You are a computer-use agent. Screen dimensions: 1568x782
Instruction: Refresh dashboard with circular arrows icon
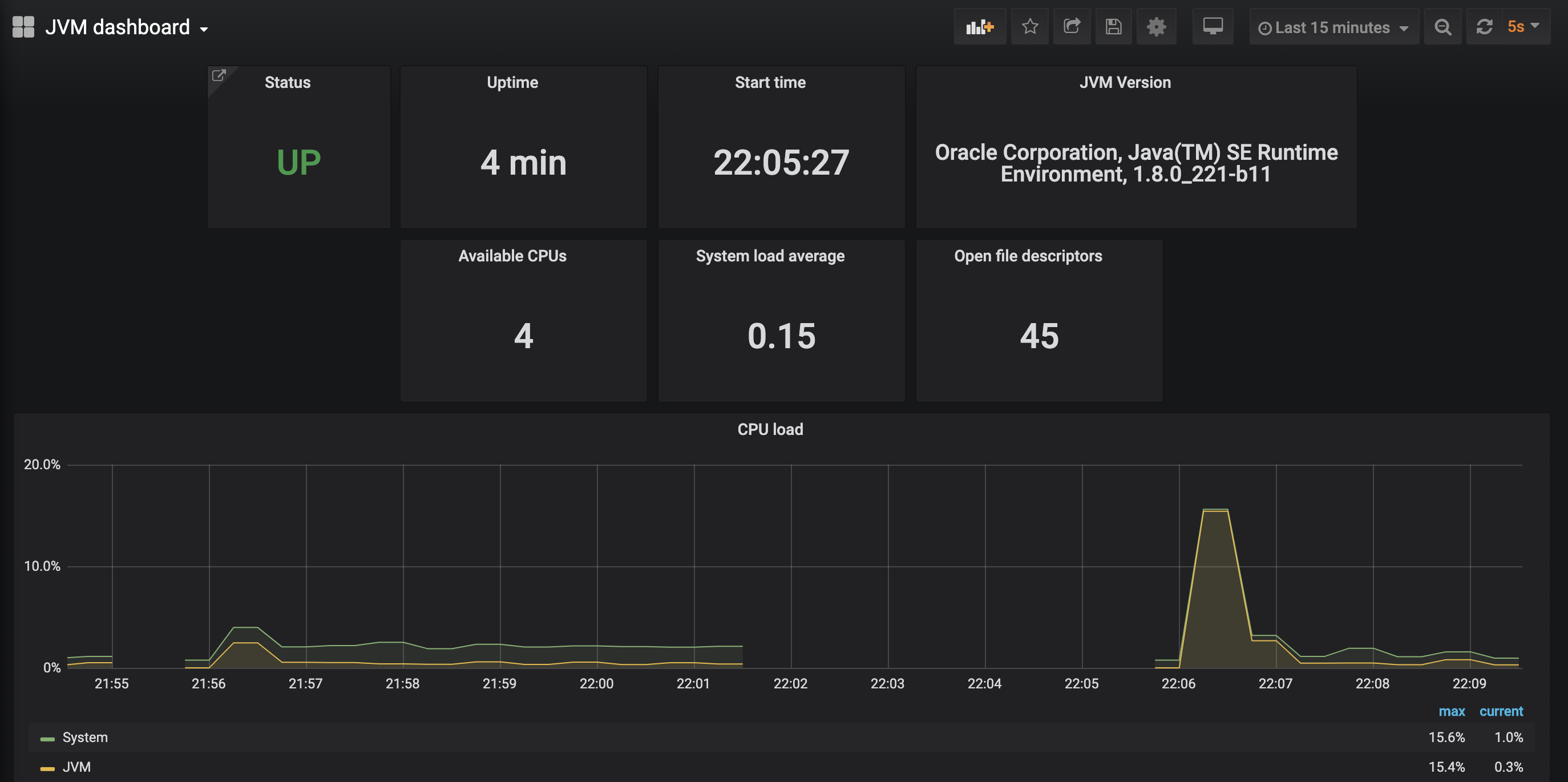click(x=1485, y=27)
